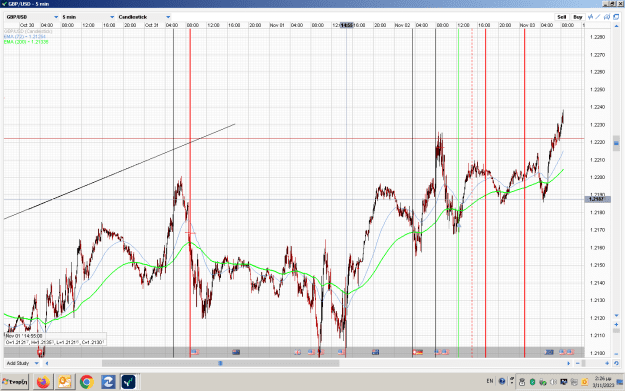Viewport: 625px width, 391px height.
Task: Click the Buy button
Action: point(578,17)
